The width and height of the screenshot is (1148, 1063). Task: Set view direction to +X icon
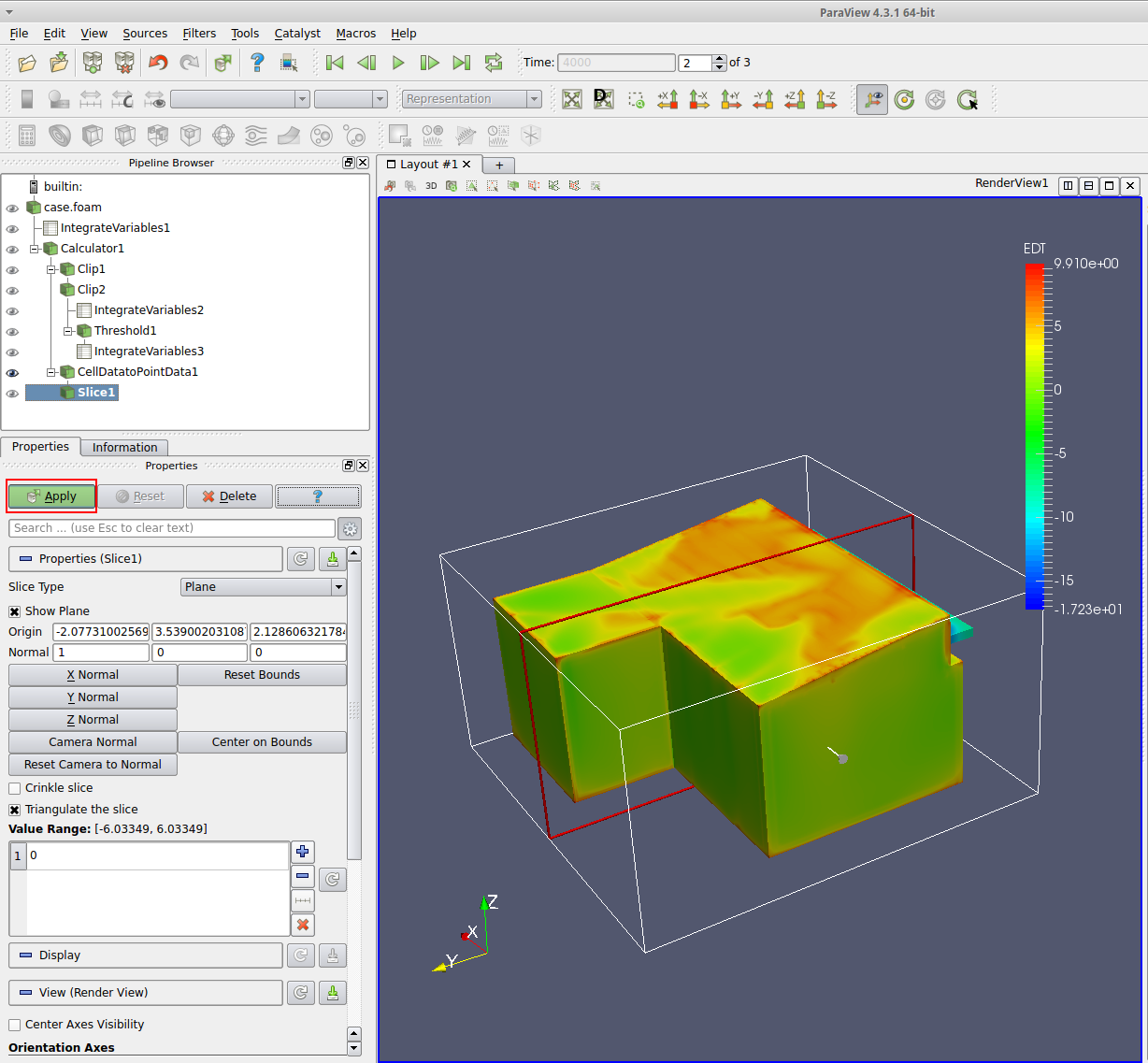(667, 99)
